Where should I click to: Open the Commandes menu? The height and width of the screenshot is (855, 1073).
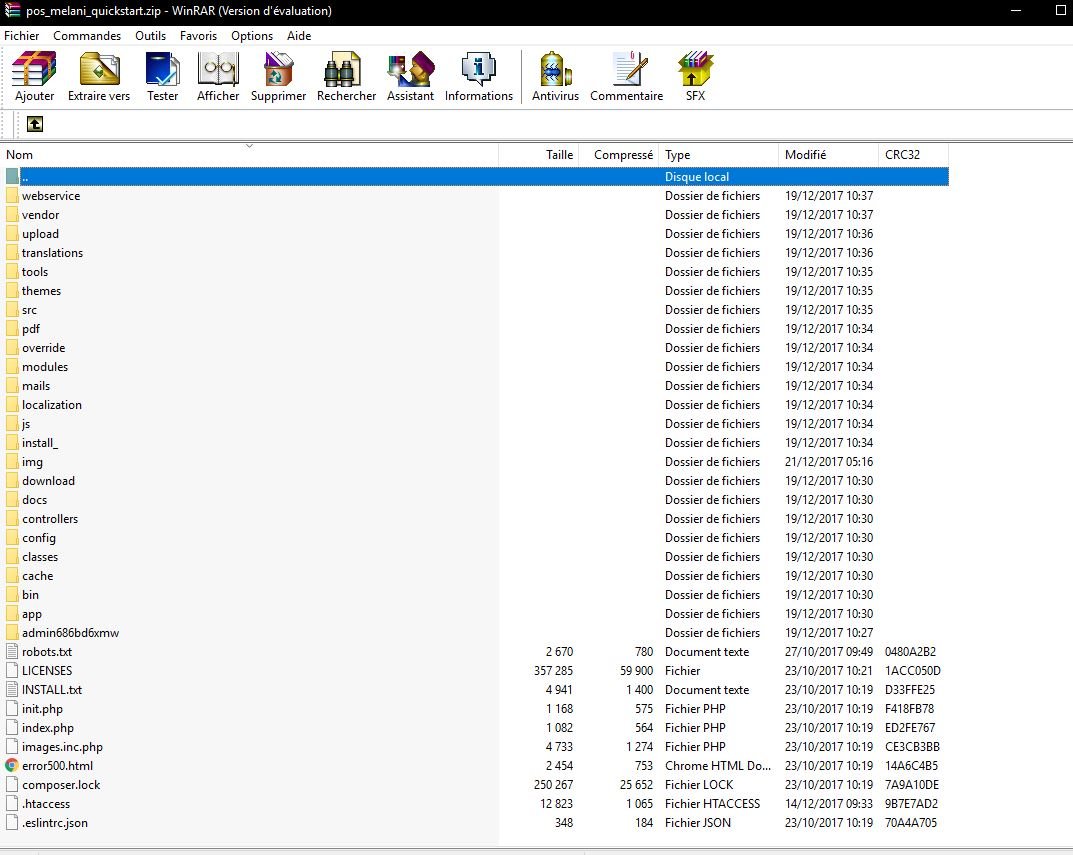coord(87,36)
